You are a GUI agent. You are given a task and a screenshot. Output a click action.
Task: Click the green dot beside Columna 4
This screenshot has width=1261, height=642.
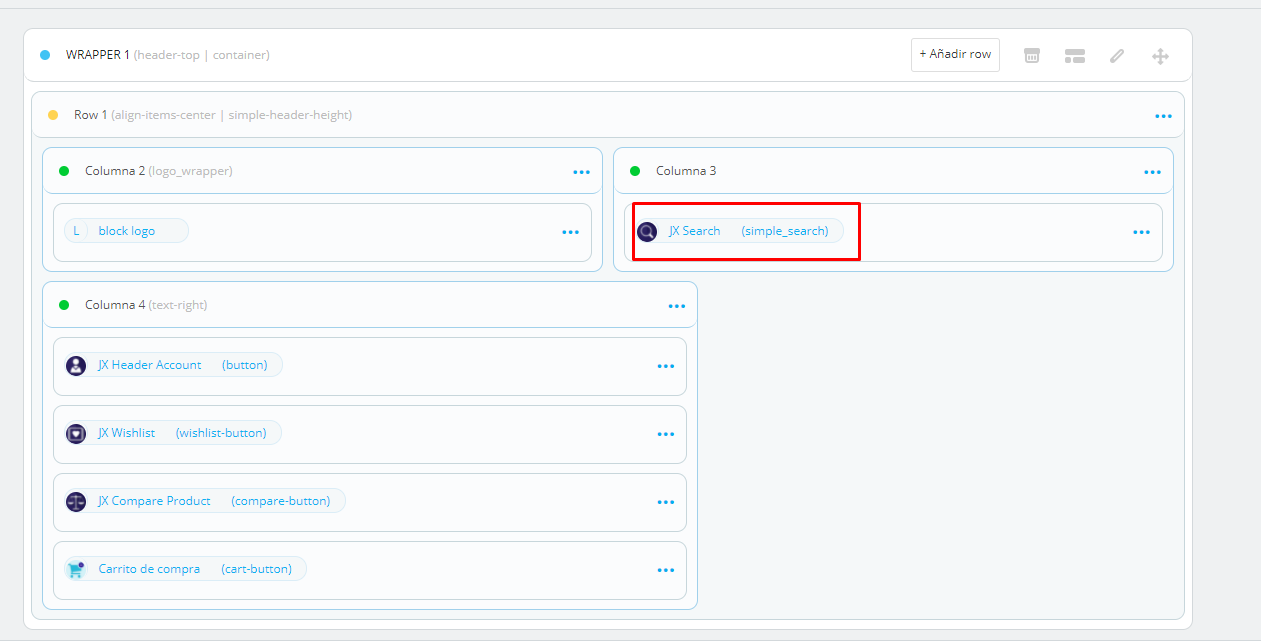coord(64,305)
